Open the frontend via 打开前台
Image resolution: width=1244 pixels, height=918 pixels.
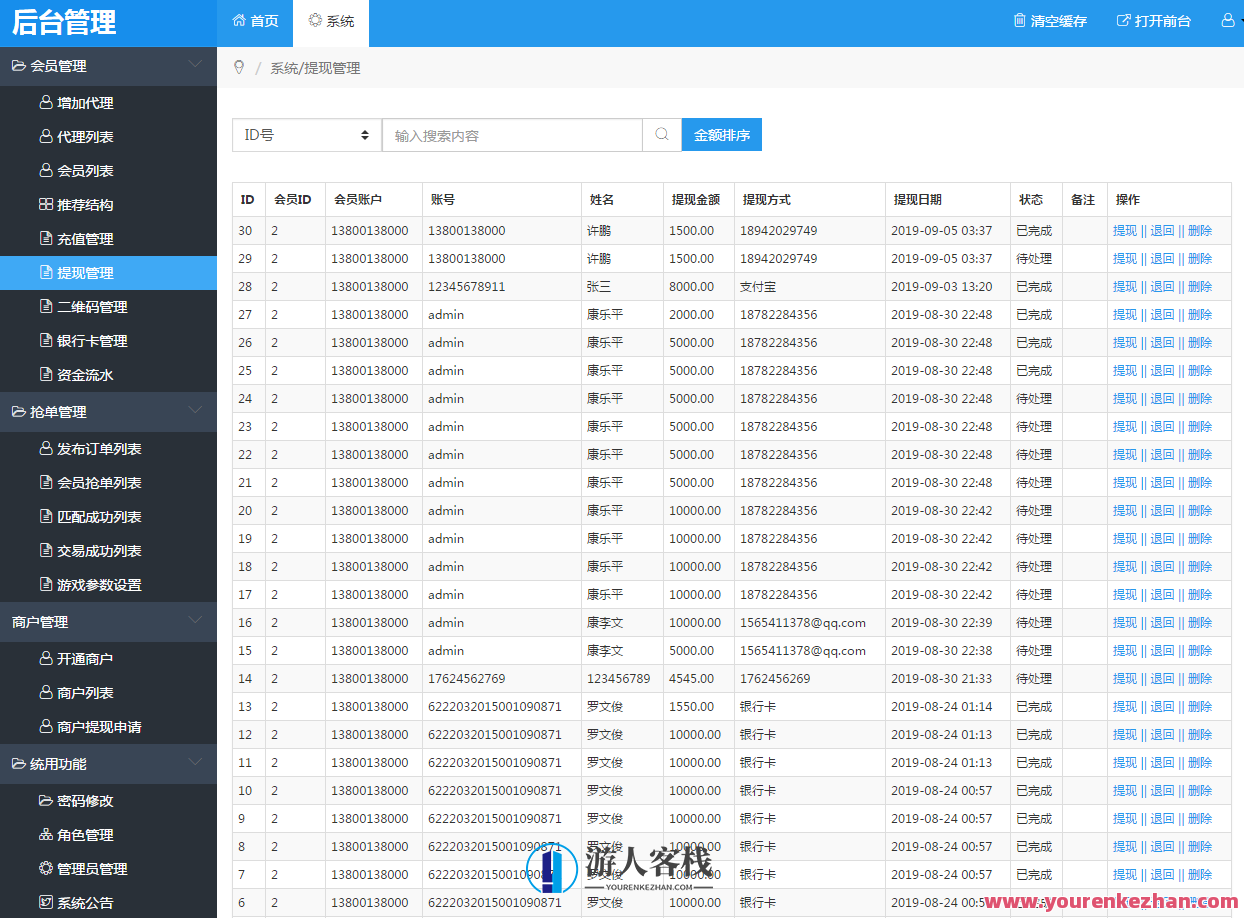tap(1153, 20)
